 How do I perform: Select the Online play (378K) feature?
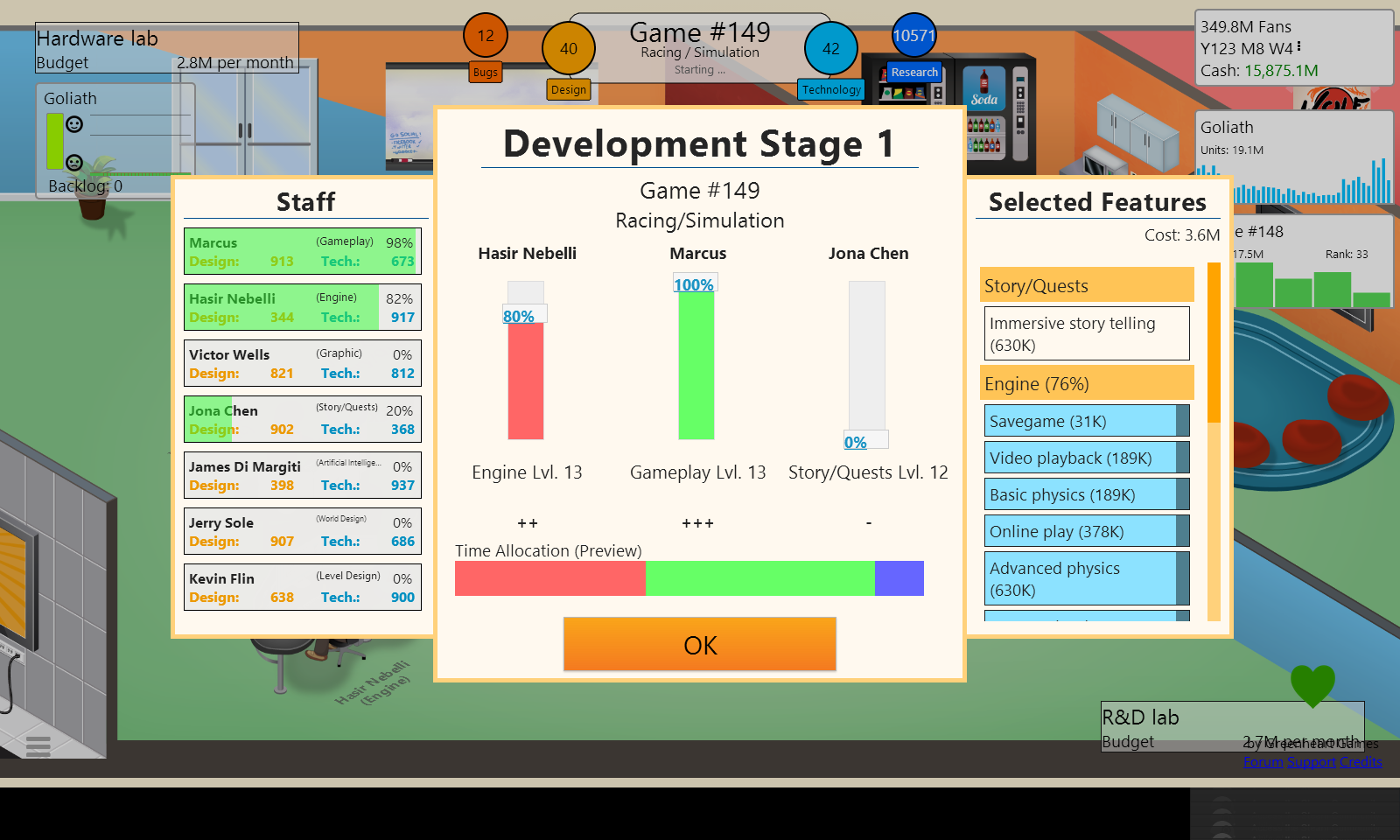1081,531
